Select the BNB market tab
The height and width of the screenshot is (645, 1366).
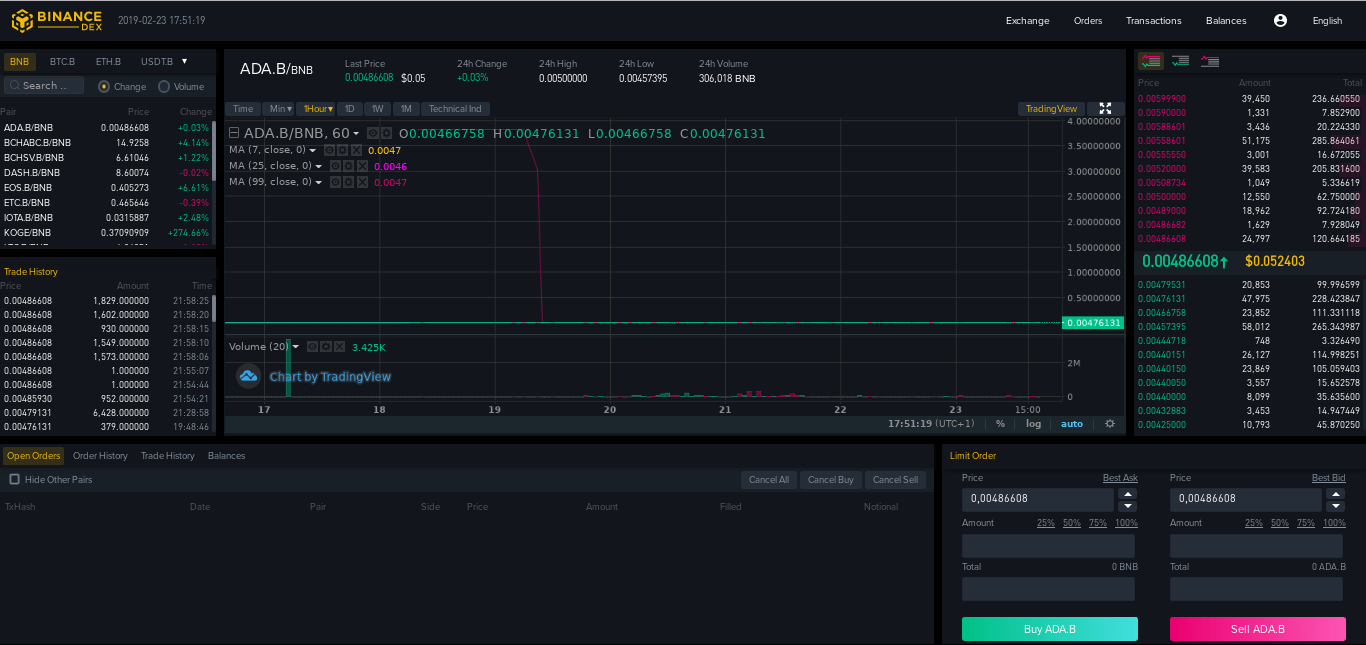coord(19,62)
